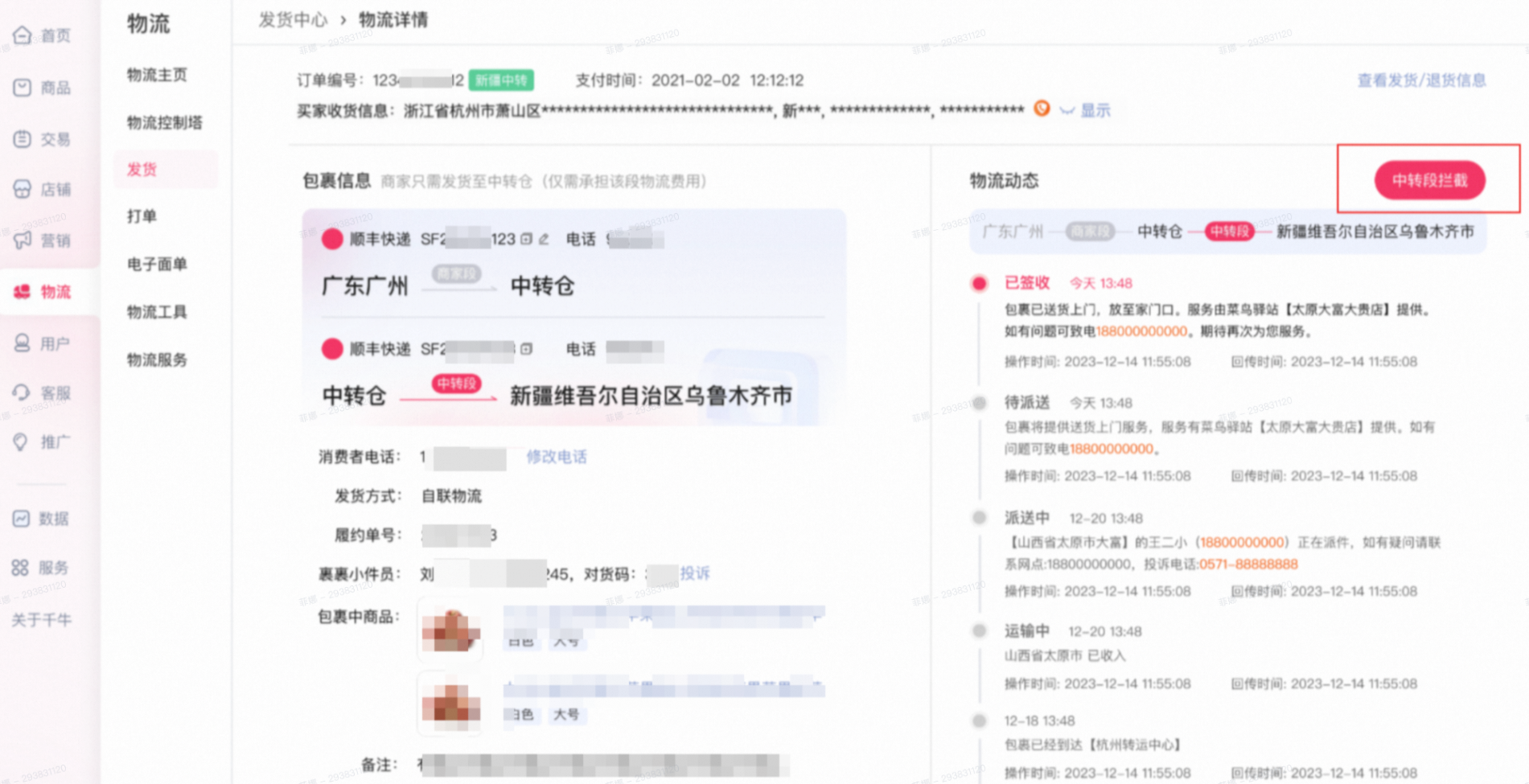The height and width of the screenshot is (784, 1529).
Task: Open the 交易 transactions icon
Action: (x=23, y=138)
